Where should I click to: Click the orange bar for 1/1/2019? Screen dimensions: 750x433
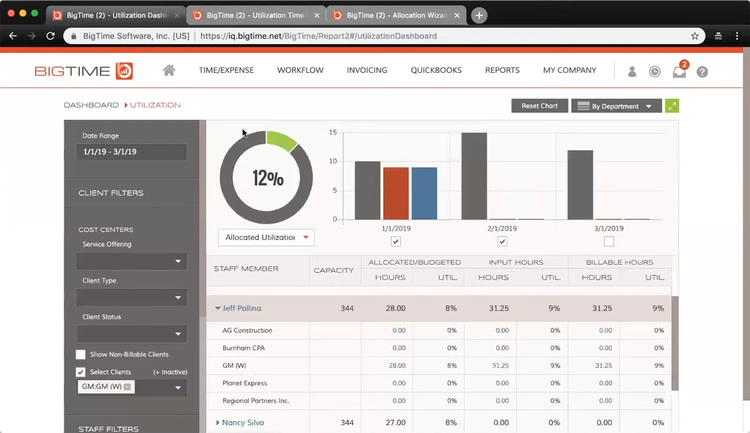[x=396, y=193]
